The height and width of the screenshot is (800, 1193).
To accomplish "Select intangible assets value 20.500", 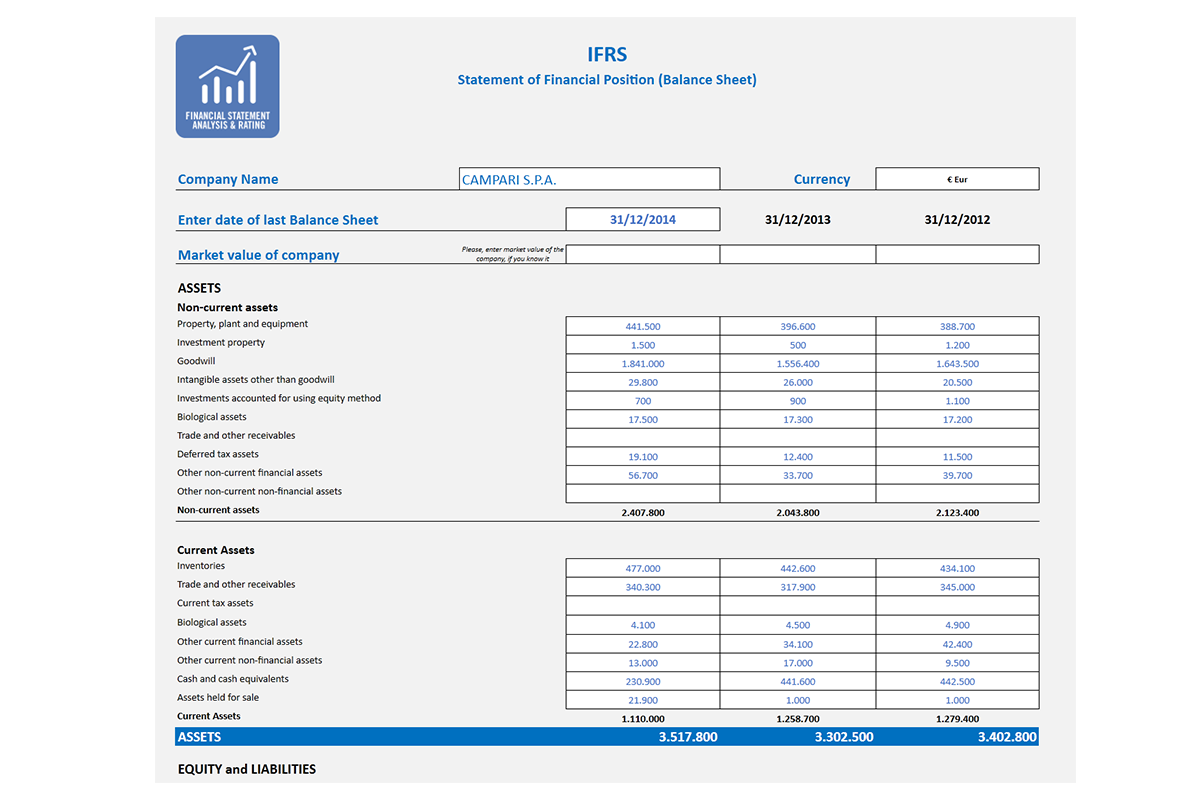I will 957,382.
